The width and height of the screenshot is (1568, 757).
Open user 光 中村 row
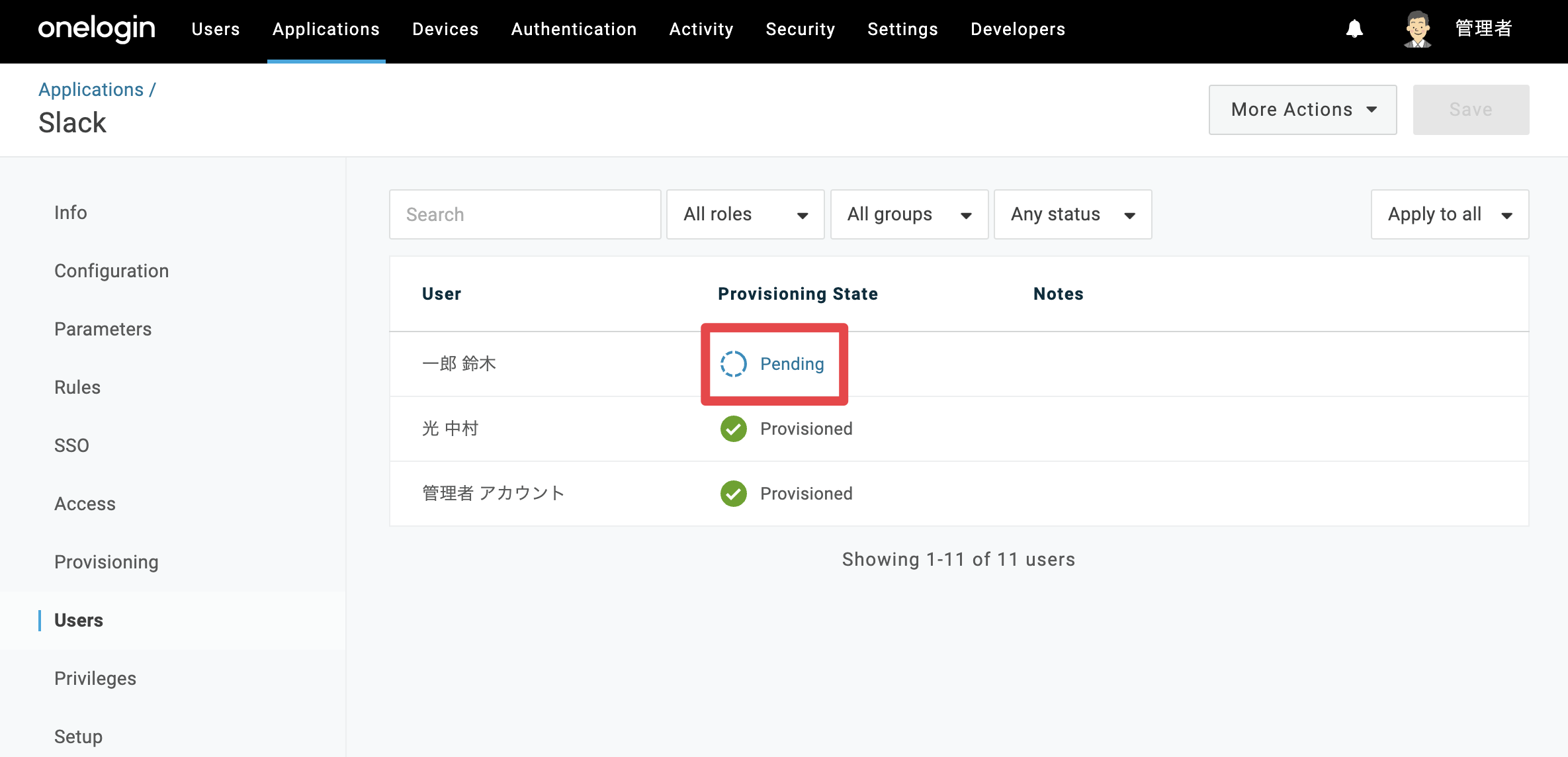tap(959, 429)
